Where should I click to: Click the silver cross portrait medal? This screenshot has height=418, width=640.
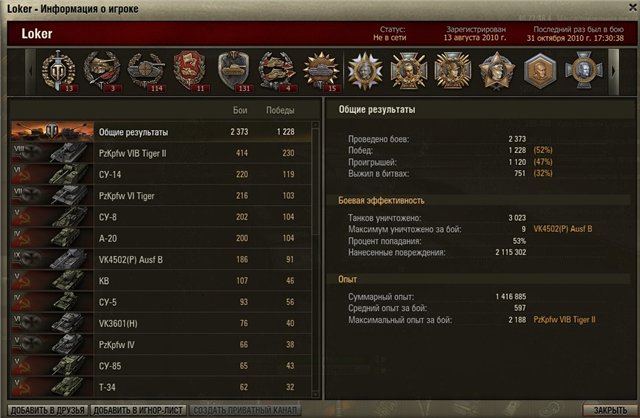click(x=584, y=70)
